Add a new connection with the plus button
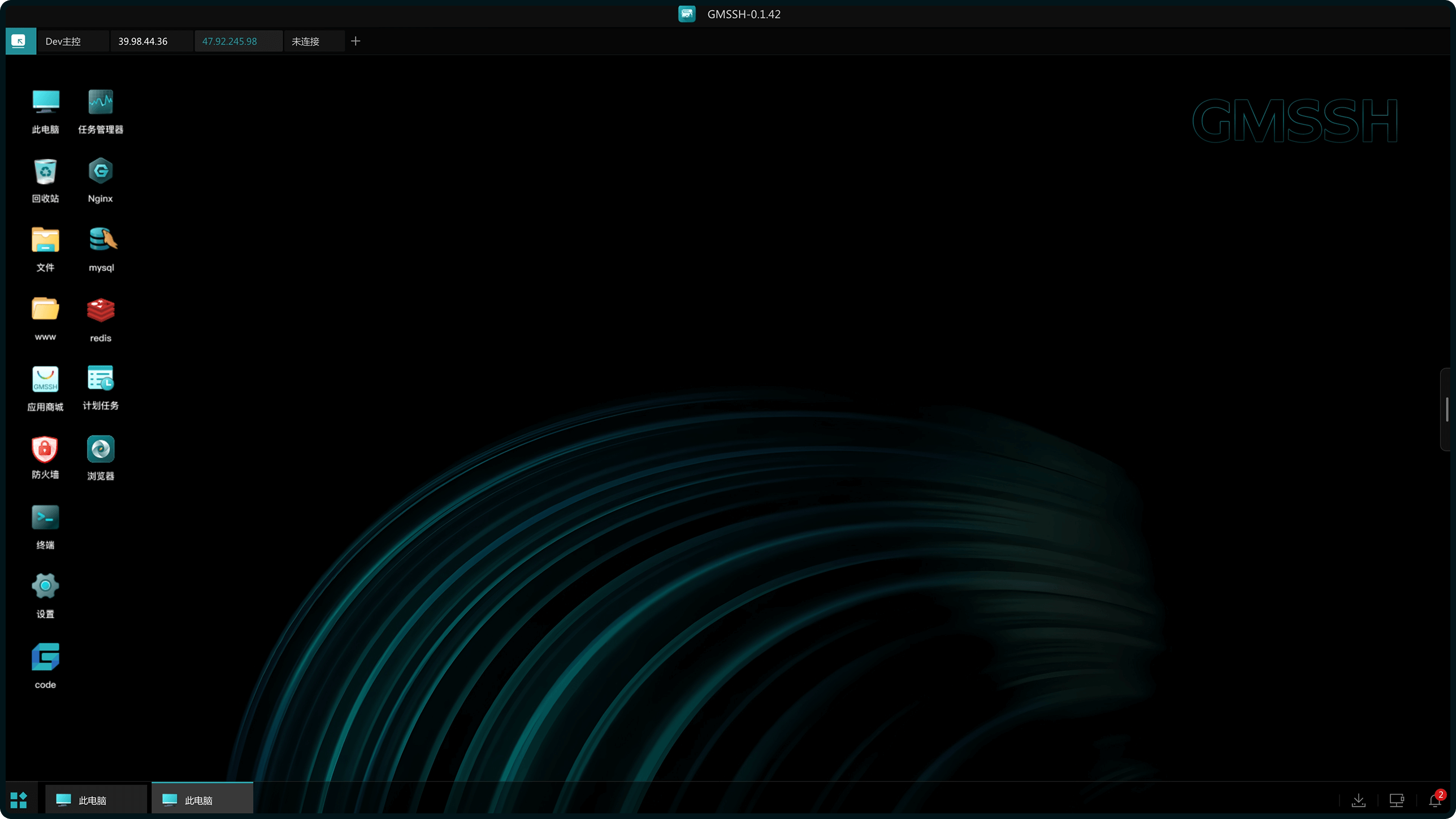This screenshot has width=1456, height=819. coord(356,41)
